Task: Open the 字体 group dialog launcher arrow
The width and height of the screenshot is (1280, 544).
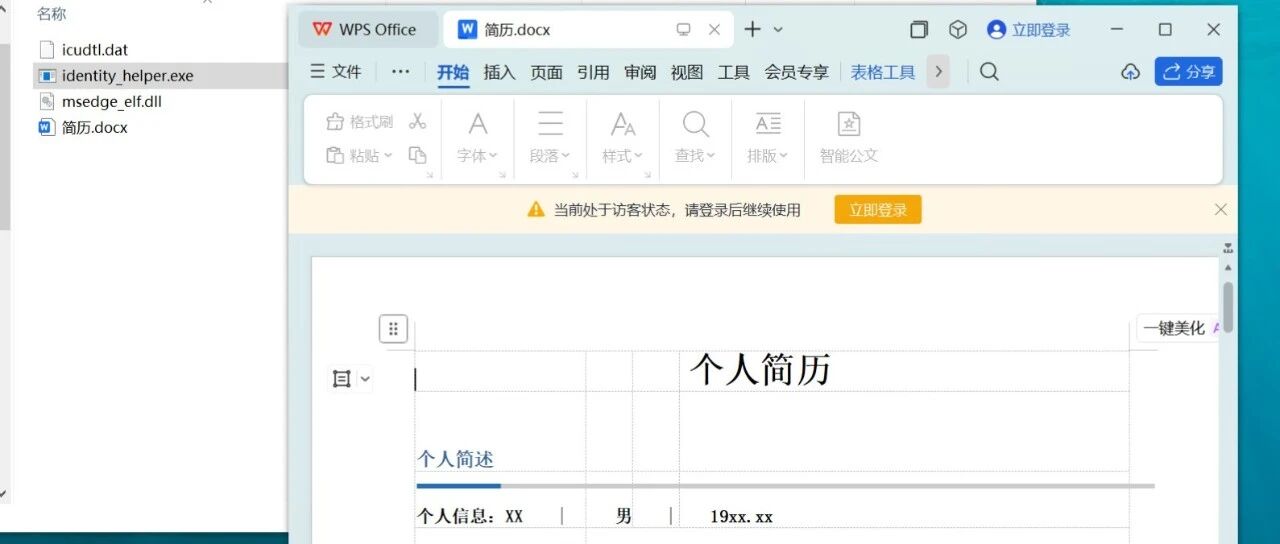Action: tap(504, 175)
